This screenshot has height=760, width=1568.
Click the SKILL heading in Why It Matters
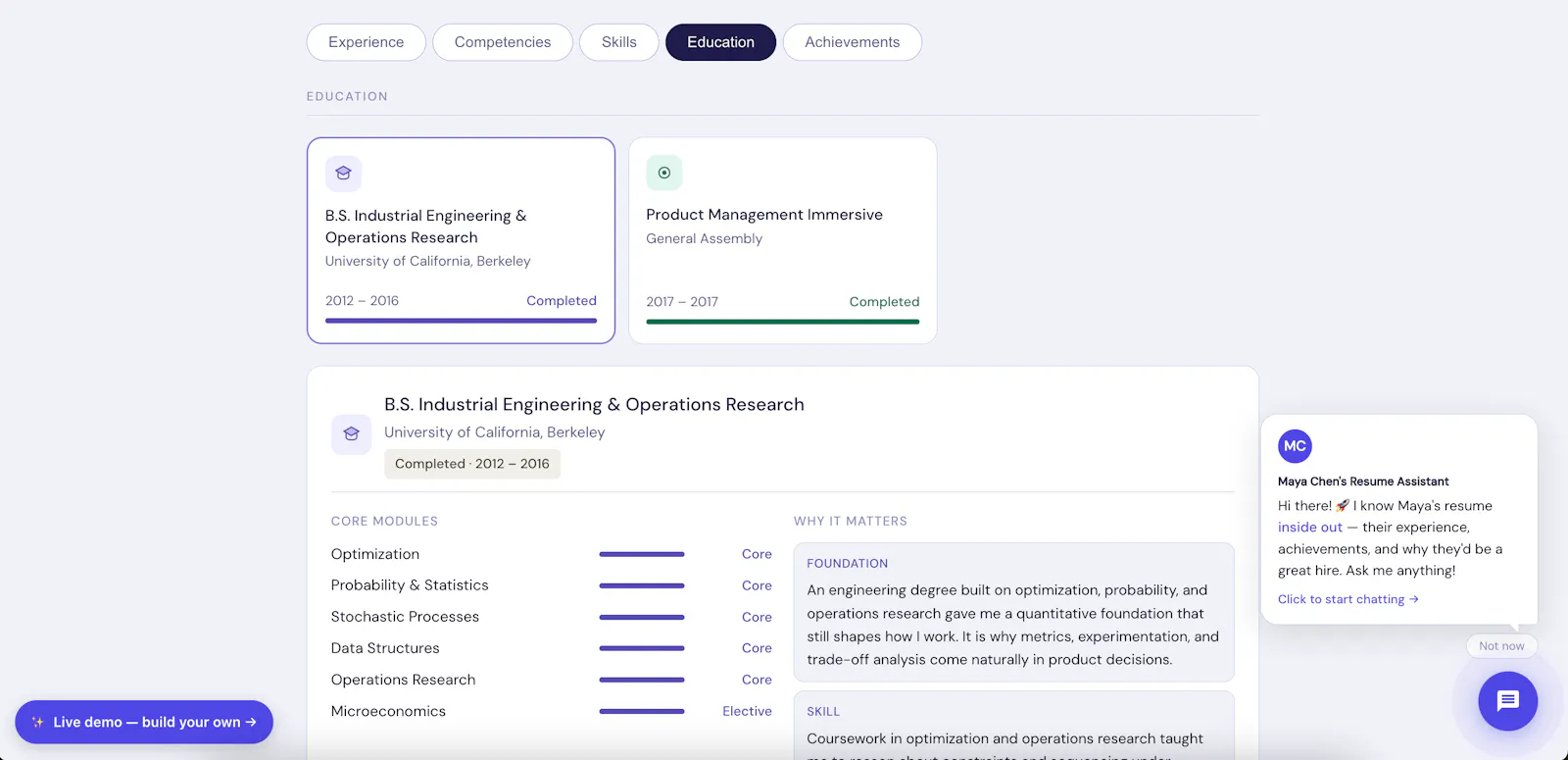823,712
